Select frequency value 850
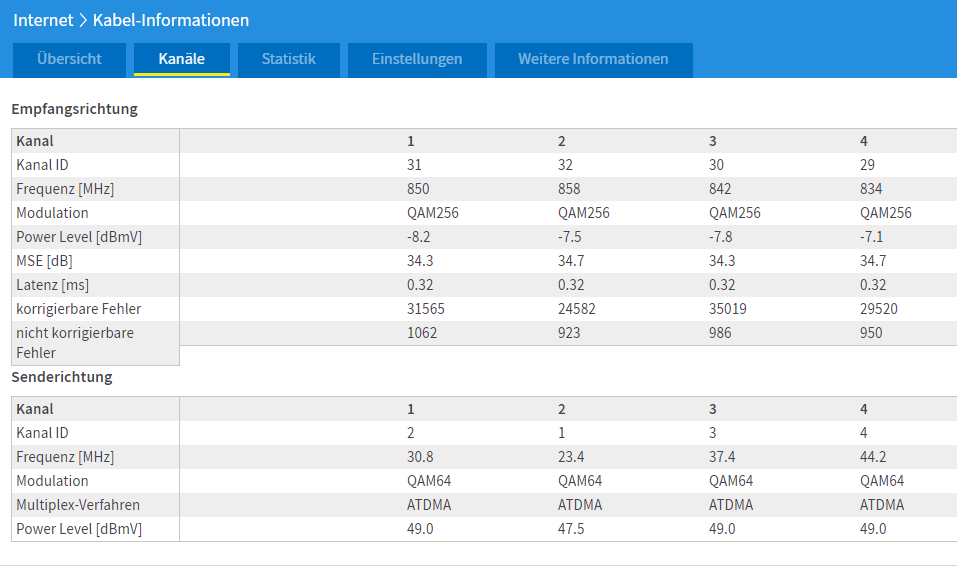Image resolution: width=957 pixels, height=570 pixels. click(x=418, y=189)
